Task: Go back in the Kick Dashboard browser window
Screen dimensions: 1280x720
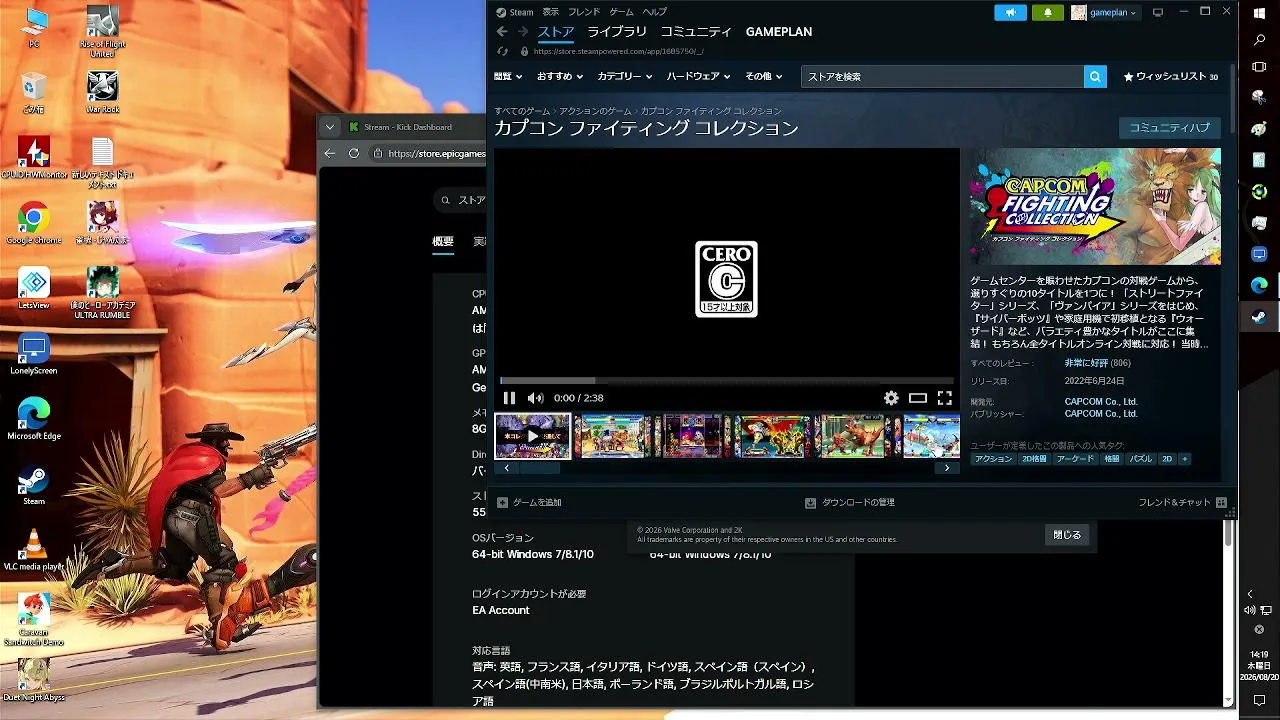Action: click(x=330, y=153)
